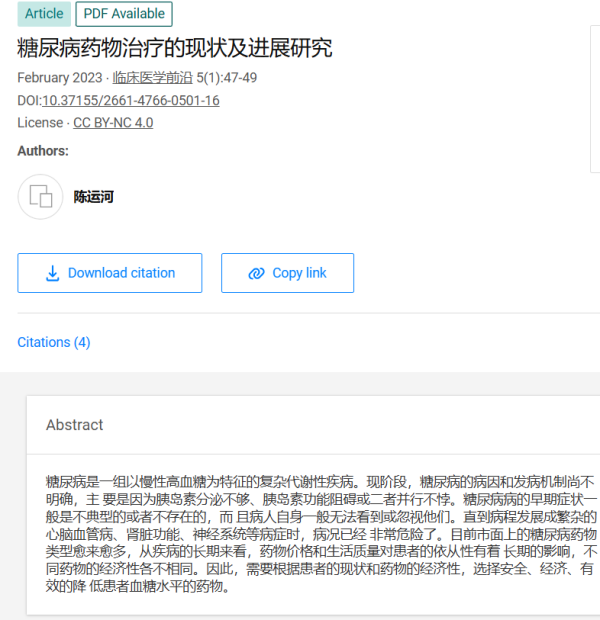Open the journal link 临床医学前沿
This screenshot has height=620, width=600.
[x=153, y=78]
